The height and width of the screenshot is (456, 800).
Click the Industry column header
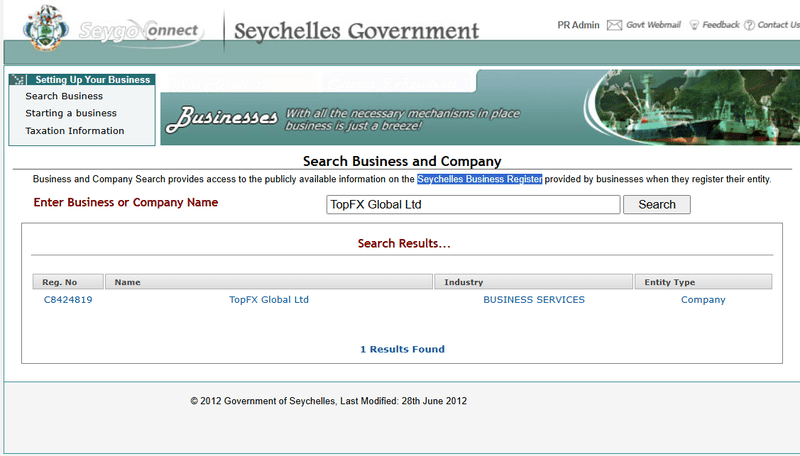(533, 282)
